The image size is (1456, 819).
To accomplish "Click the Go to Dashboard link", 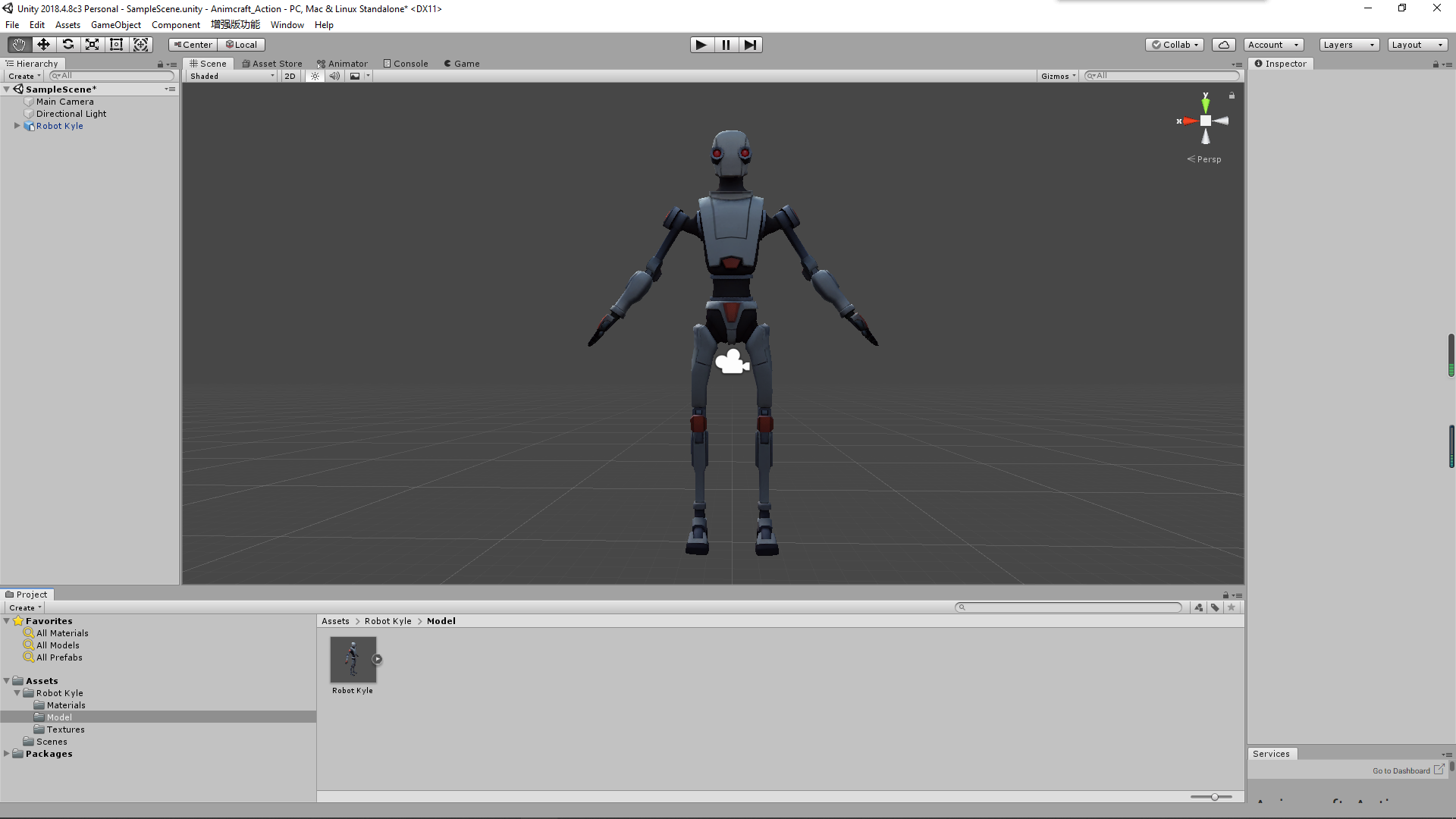I will pos(1401,770).
